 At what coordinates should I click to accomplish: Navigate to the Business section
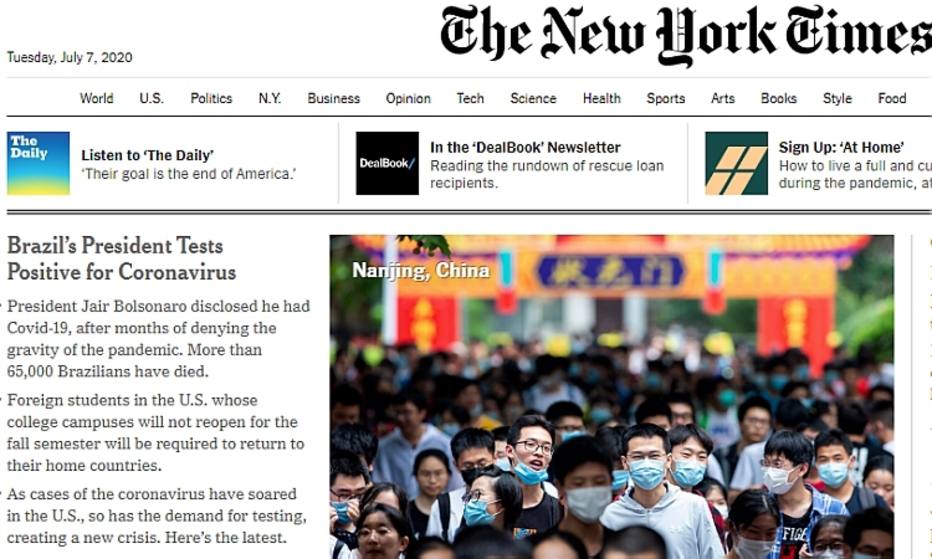coord(333,98)
